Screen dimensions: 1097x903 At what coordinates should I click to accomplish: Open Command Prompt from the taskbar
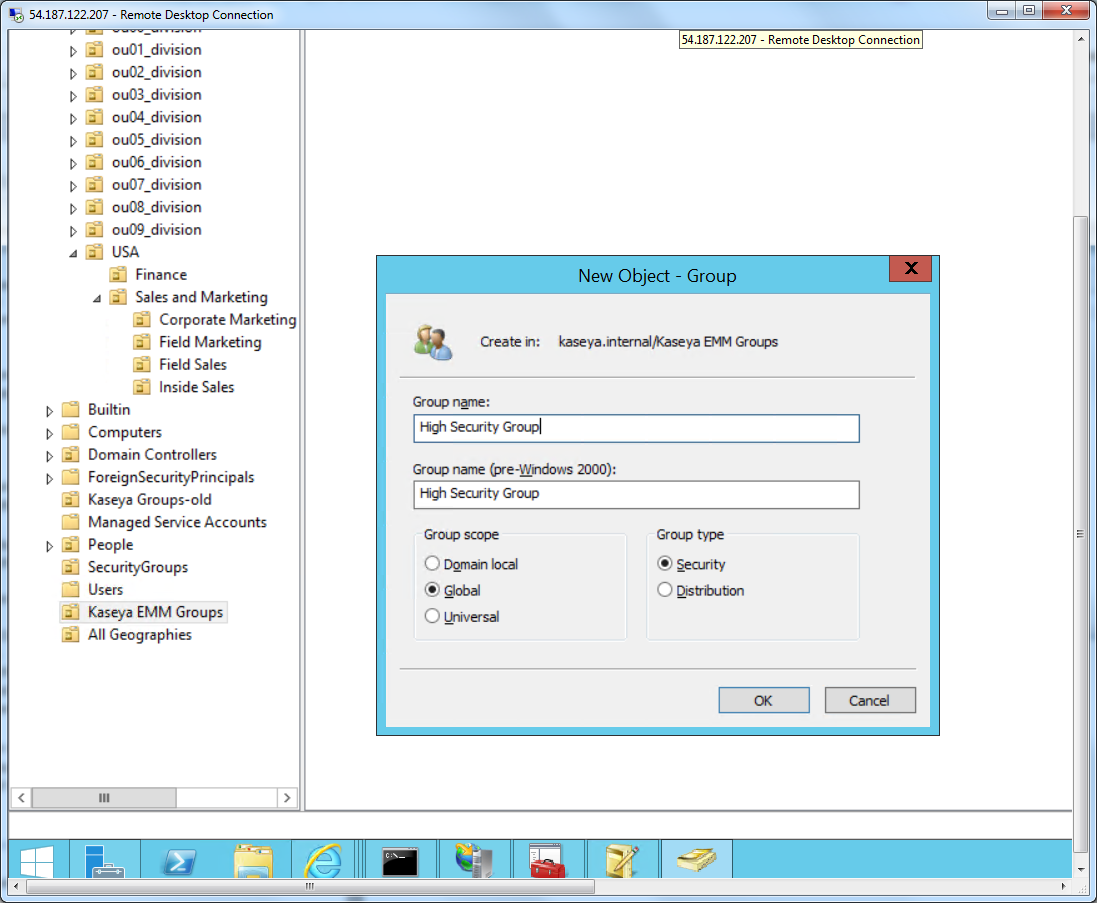click(x=400, y=861)
